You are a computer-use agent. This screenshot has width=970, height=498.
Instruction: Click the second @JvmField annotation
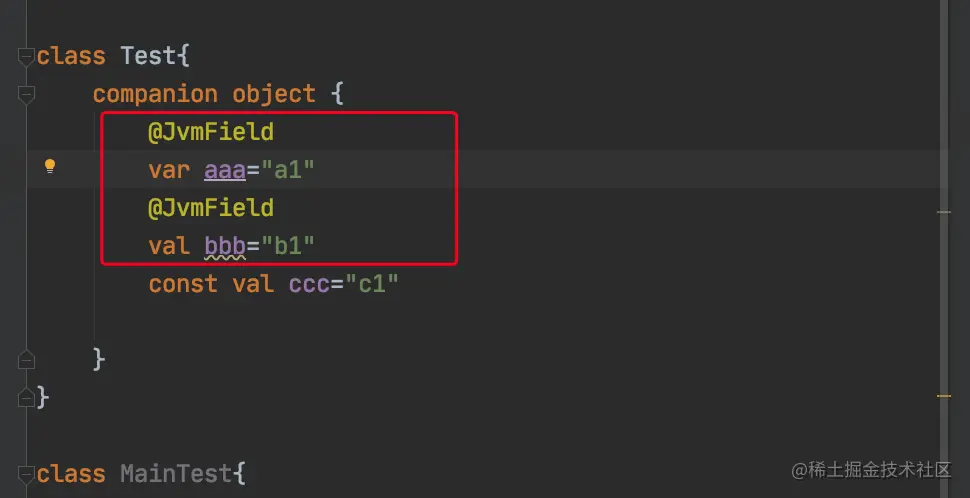click(210, 208)
